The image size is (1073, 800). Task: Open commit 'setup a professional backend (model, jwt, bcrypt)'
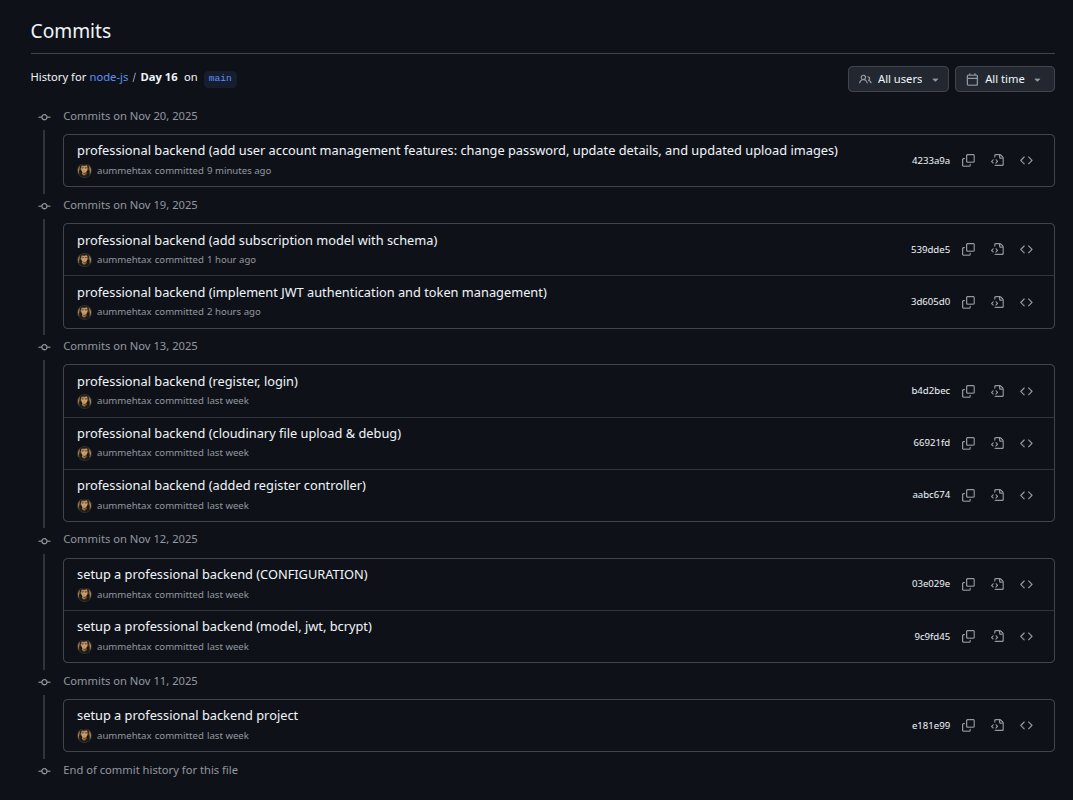pyautogui.click(x=224, y=626)
